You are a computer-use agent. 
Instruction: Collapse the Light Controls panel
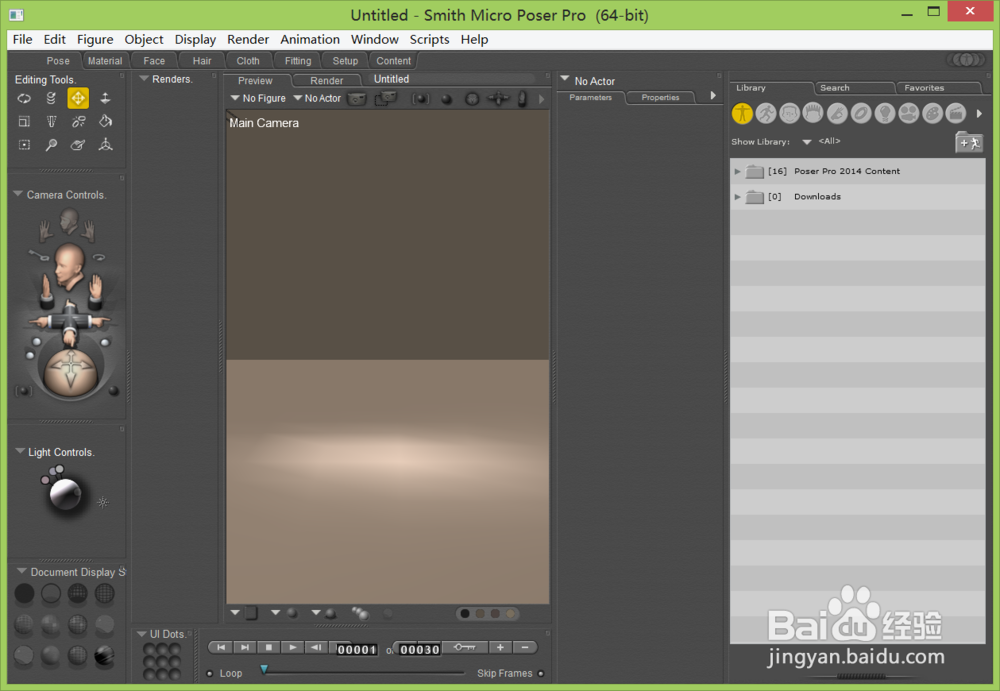tap(20, 451)
